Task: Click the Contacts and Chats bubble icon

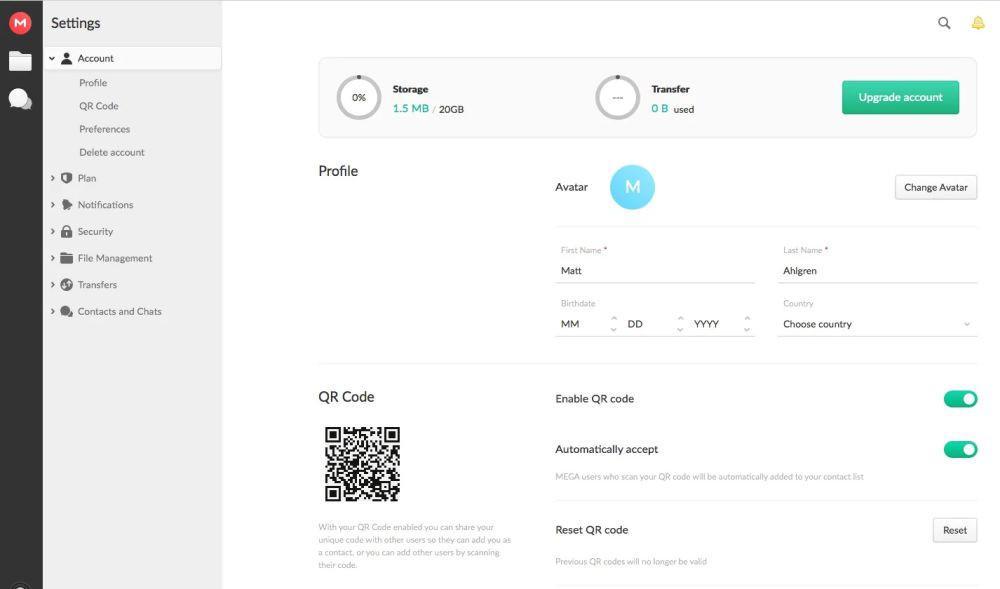Action: pyautogui.click(x=66, y=312)
